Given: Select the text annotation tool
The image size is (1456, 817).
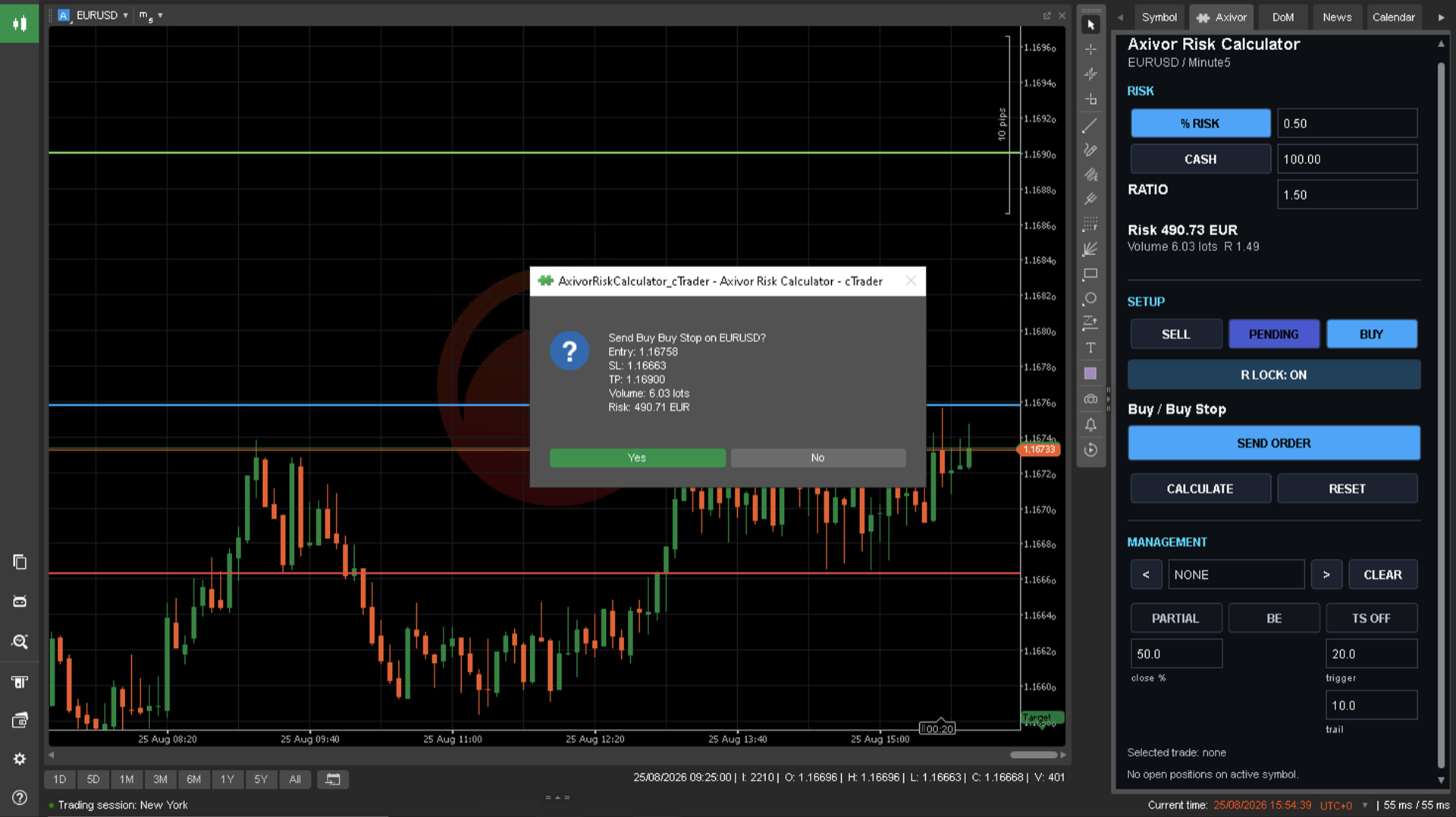Looking at the screenshot, I should point(1090,348).
